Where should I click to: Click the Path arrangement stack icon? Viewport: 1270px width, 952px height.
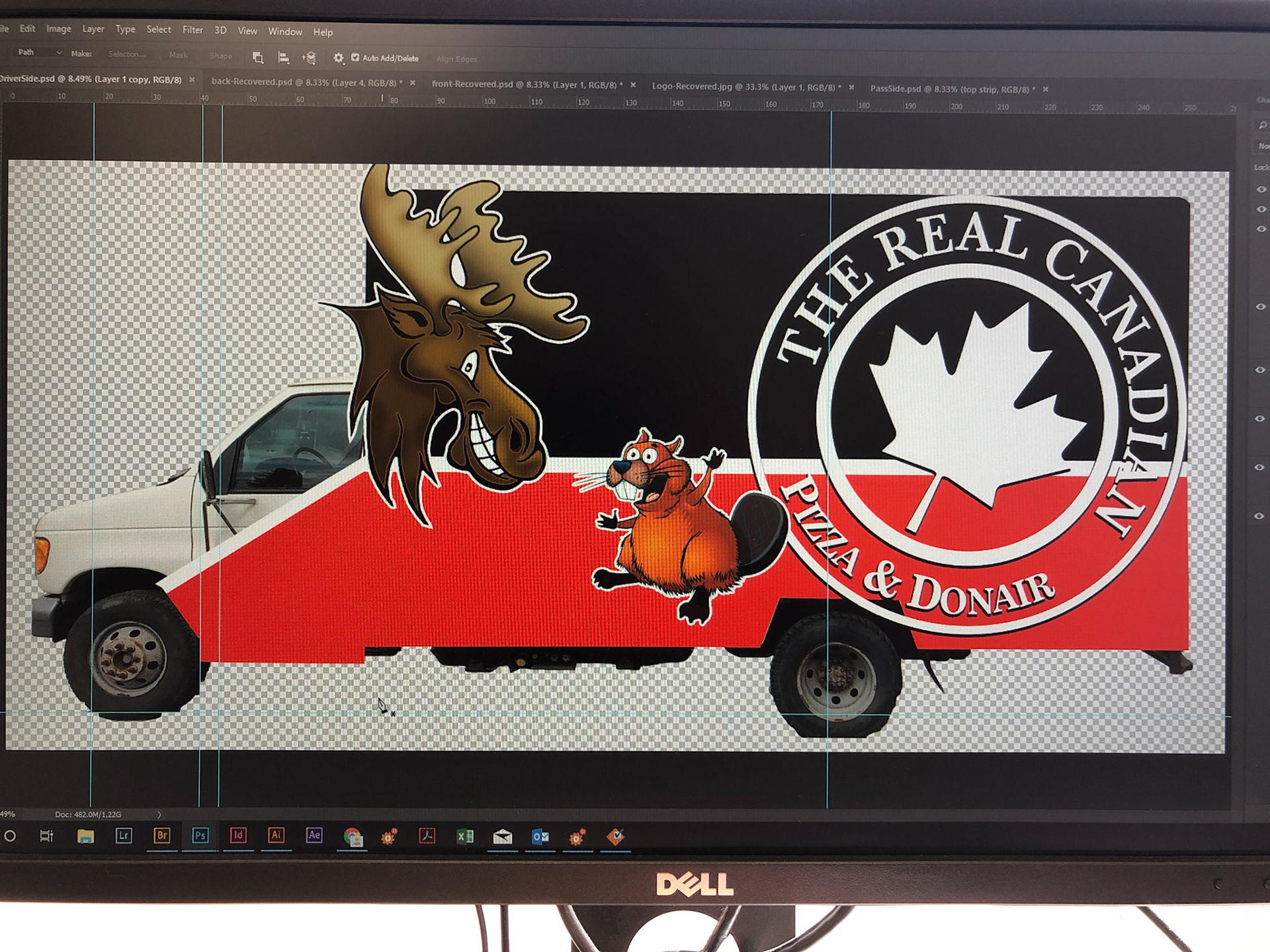click(309, 58)
